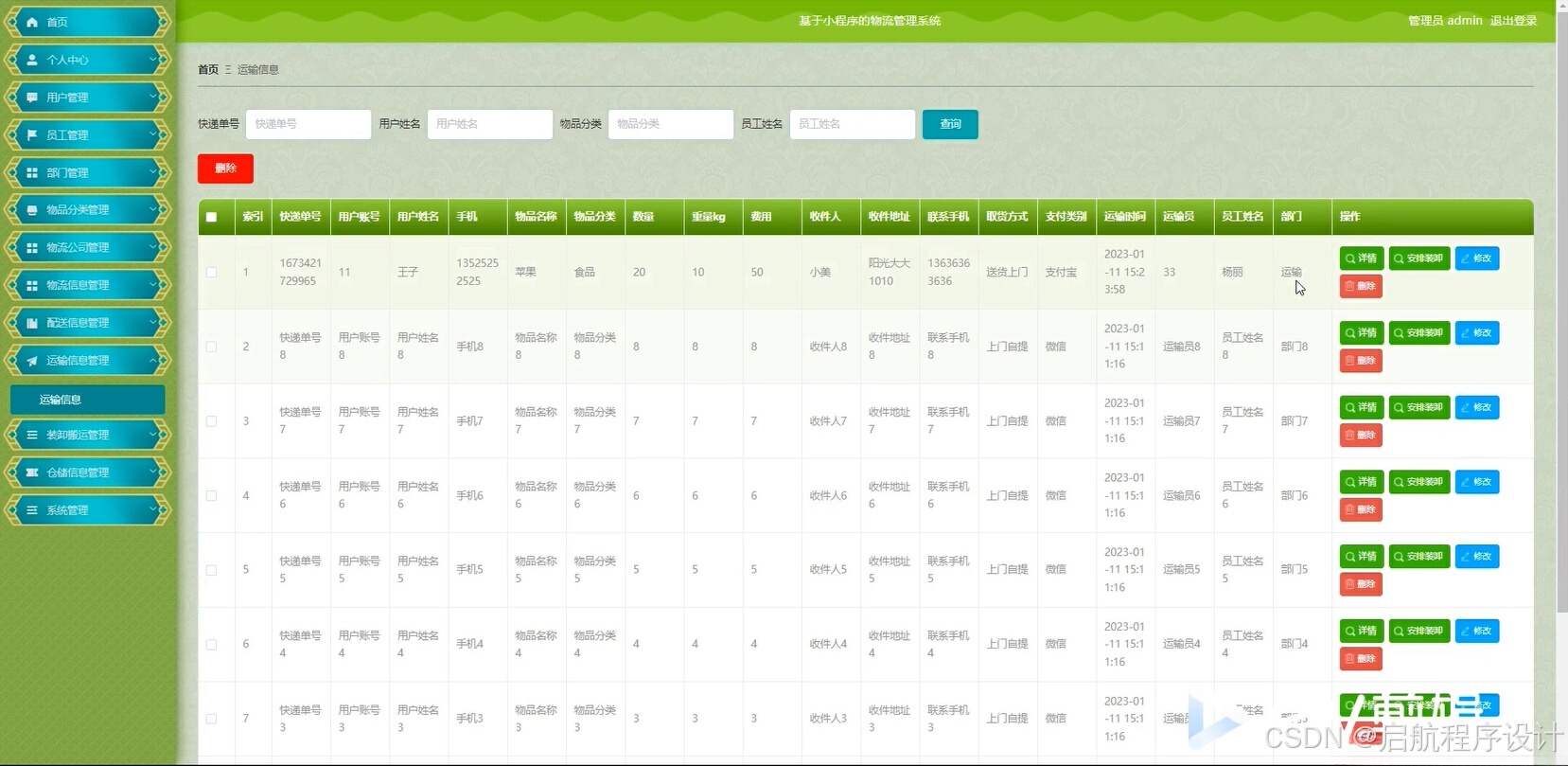
Task: Check the checkbox for the 快递单号6 row
Action: [x=211, y=495]
